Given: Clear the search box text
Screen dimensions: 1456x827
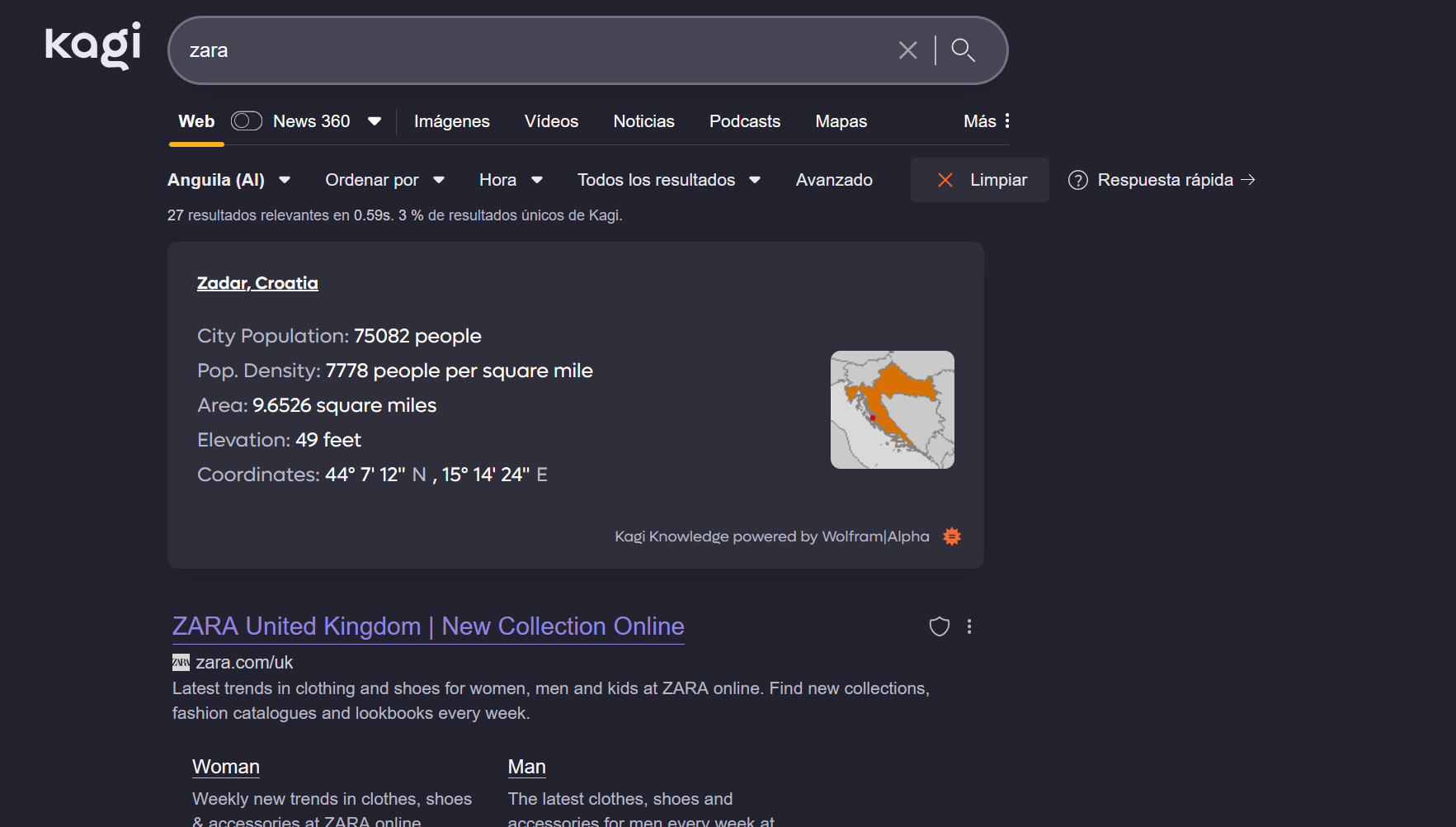Looking at the screenshot, I should pyautogui.click(x=907, y=50).
